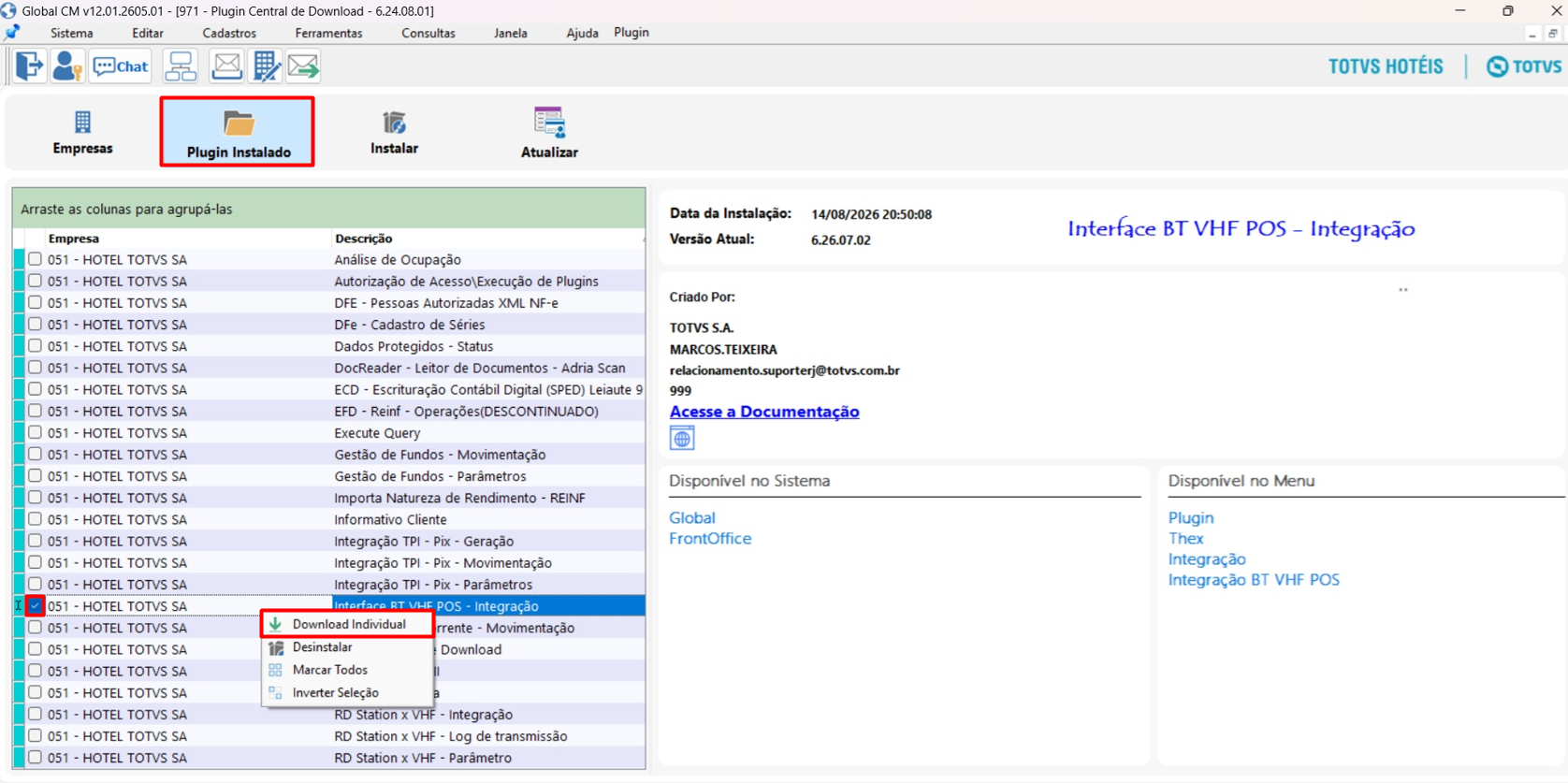Click the version value 6.26.07.02

click(x=841, y=240)
